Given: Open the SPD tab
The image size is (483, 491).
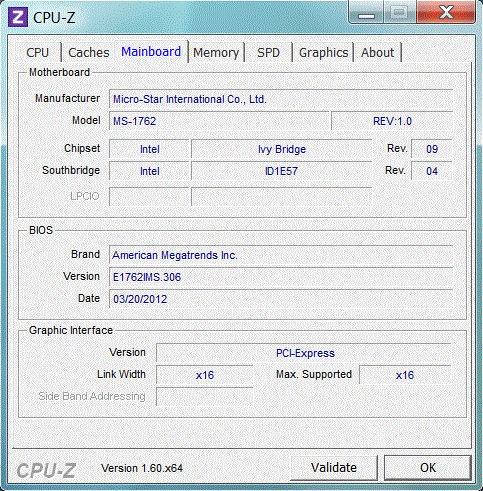Looking at the screenshot, I should coord(268,53).
